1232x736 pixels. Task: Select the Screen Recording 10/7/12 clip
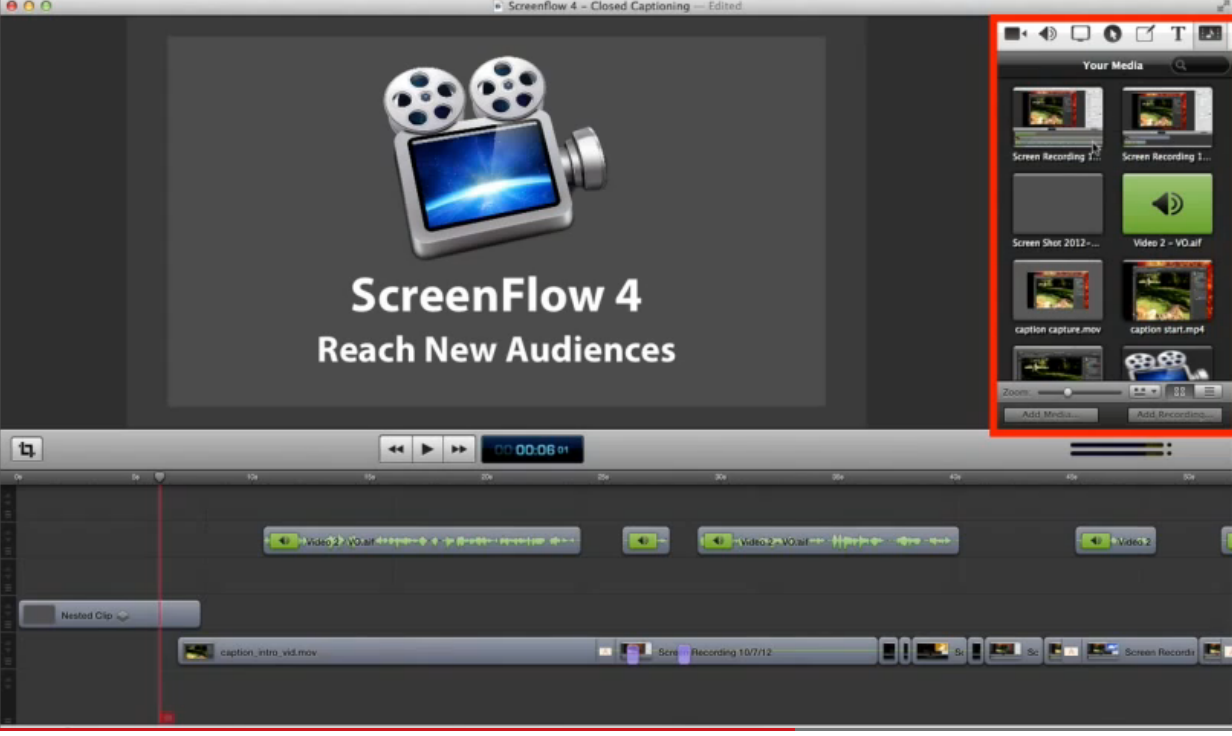pos(747,652)
